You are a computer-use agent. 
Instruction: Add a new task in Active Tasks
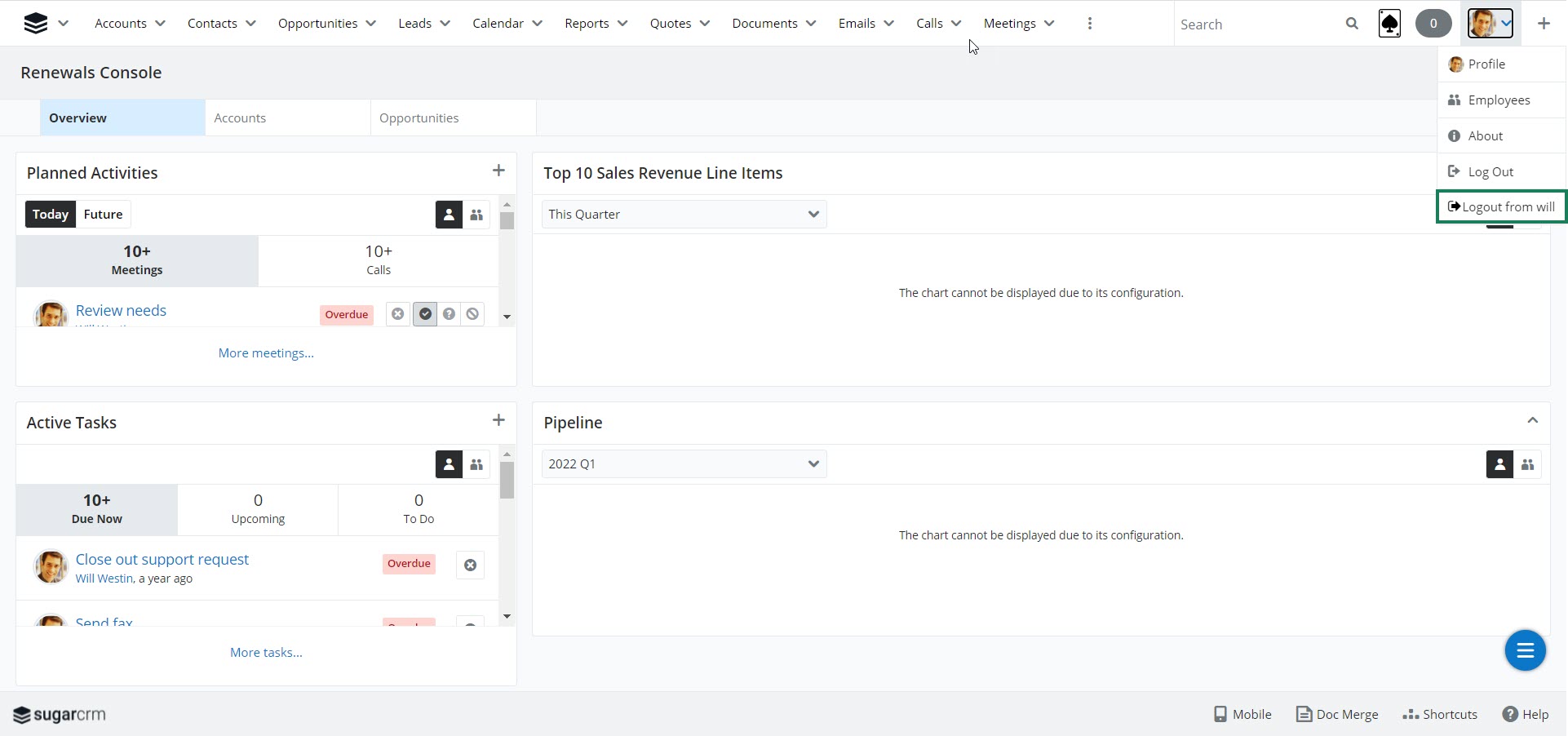pyautogui.click(x=498, y=420)
